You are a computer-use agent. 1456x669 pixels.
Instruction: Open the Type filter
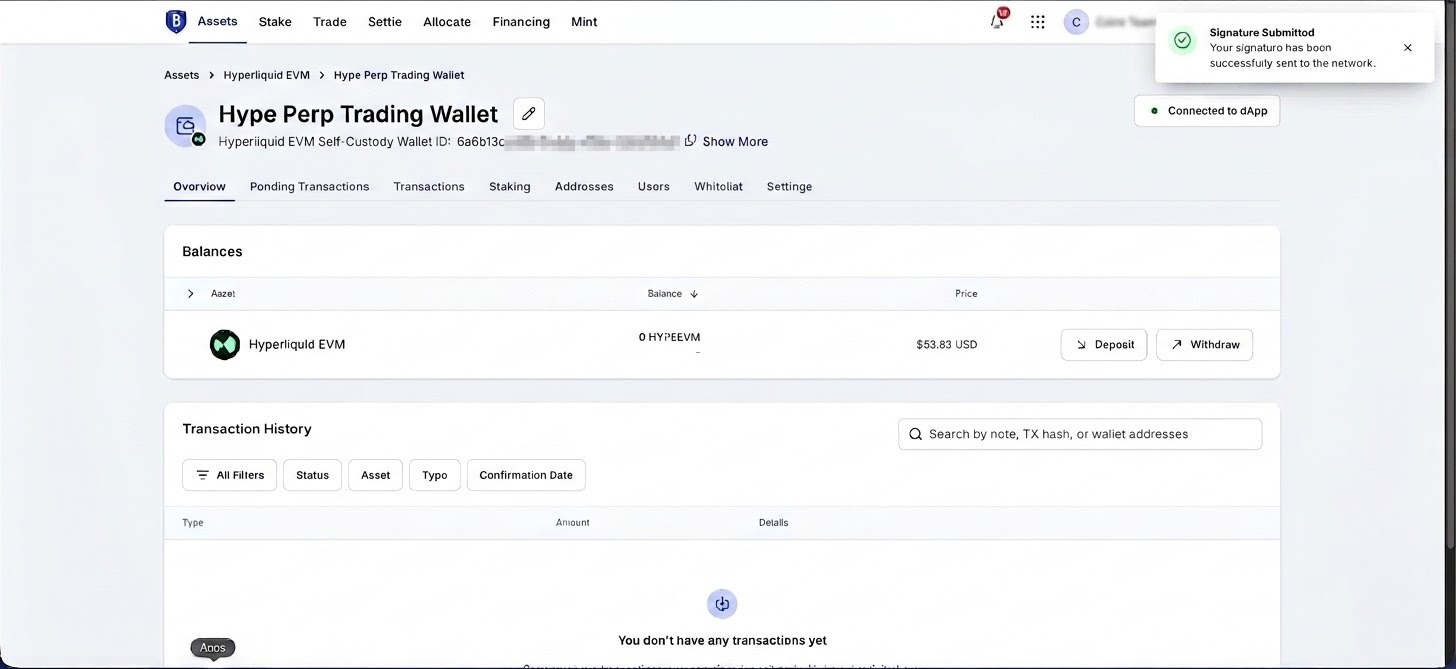pyautogui.click(x=434, y=475)
